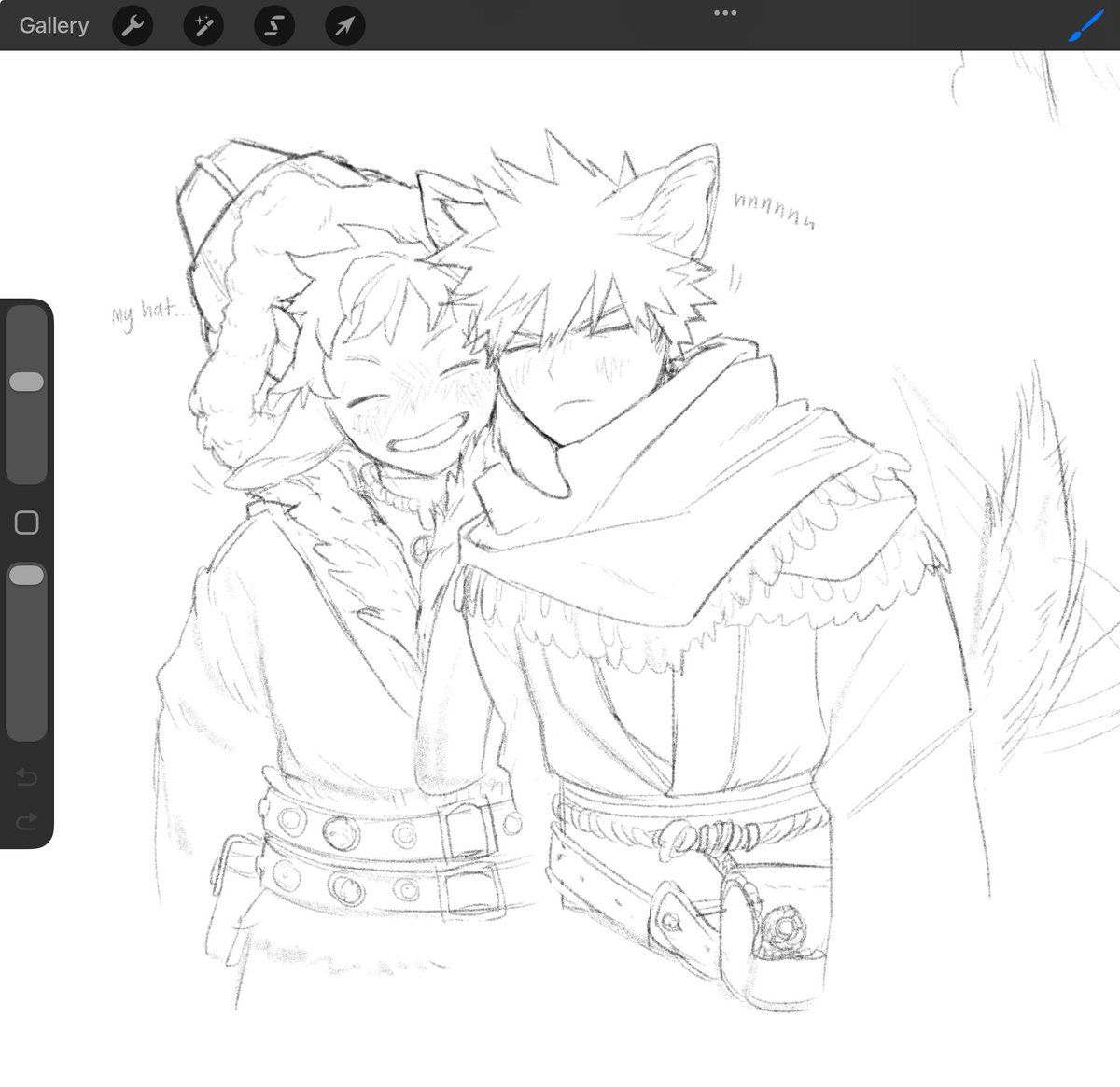This screenshot has width=1120, height=1087.
Task: Adjust the brush opacity slider handle
Action: click(x=26, y=576)
